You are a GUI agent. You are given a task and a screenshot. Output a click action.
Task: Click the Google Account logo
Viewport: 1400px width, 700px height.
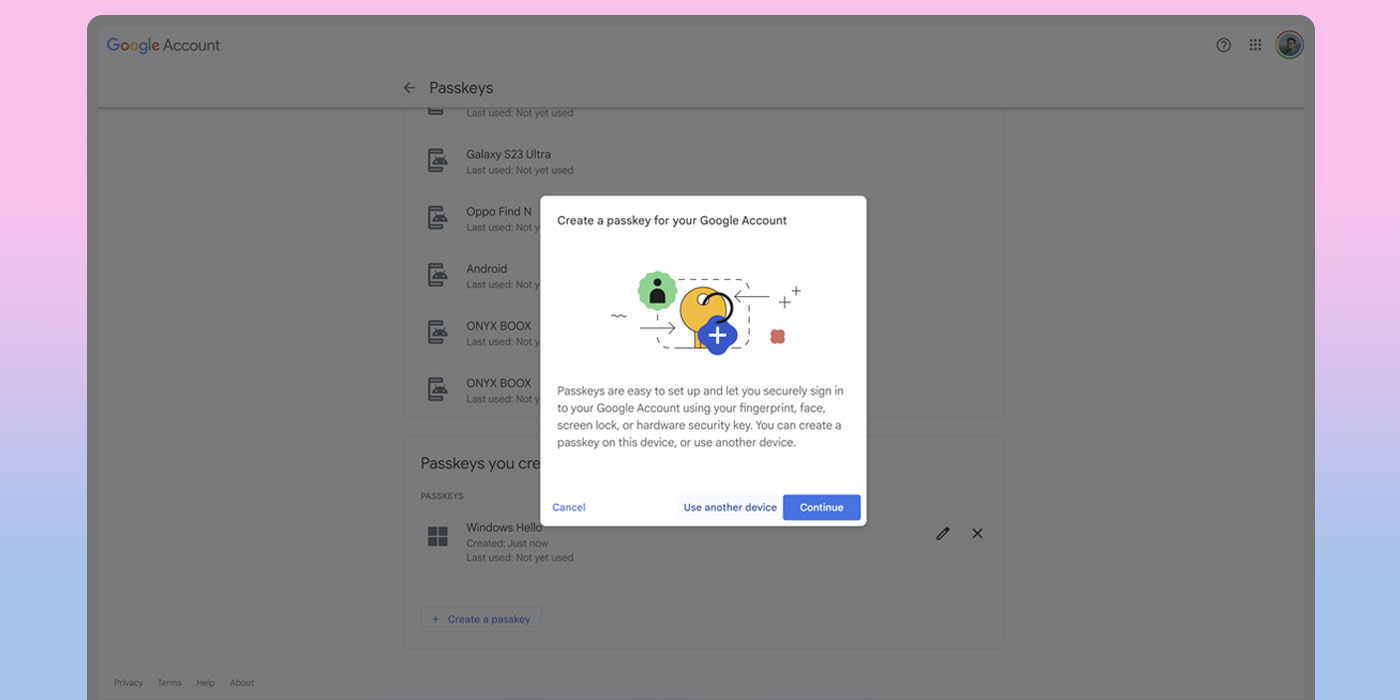click(x=163, y=44)
